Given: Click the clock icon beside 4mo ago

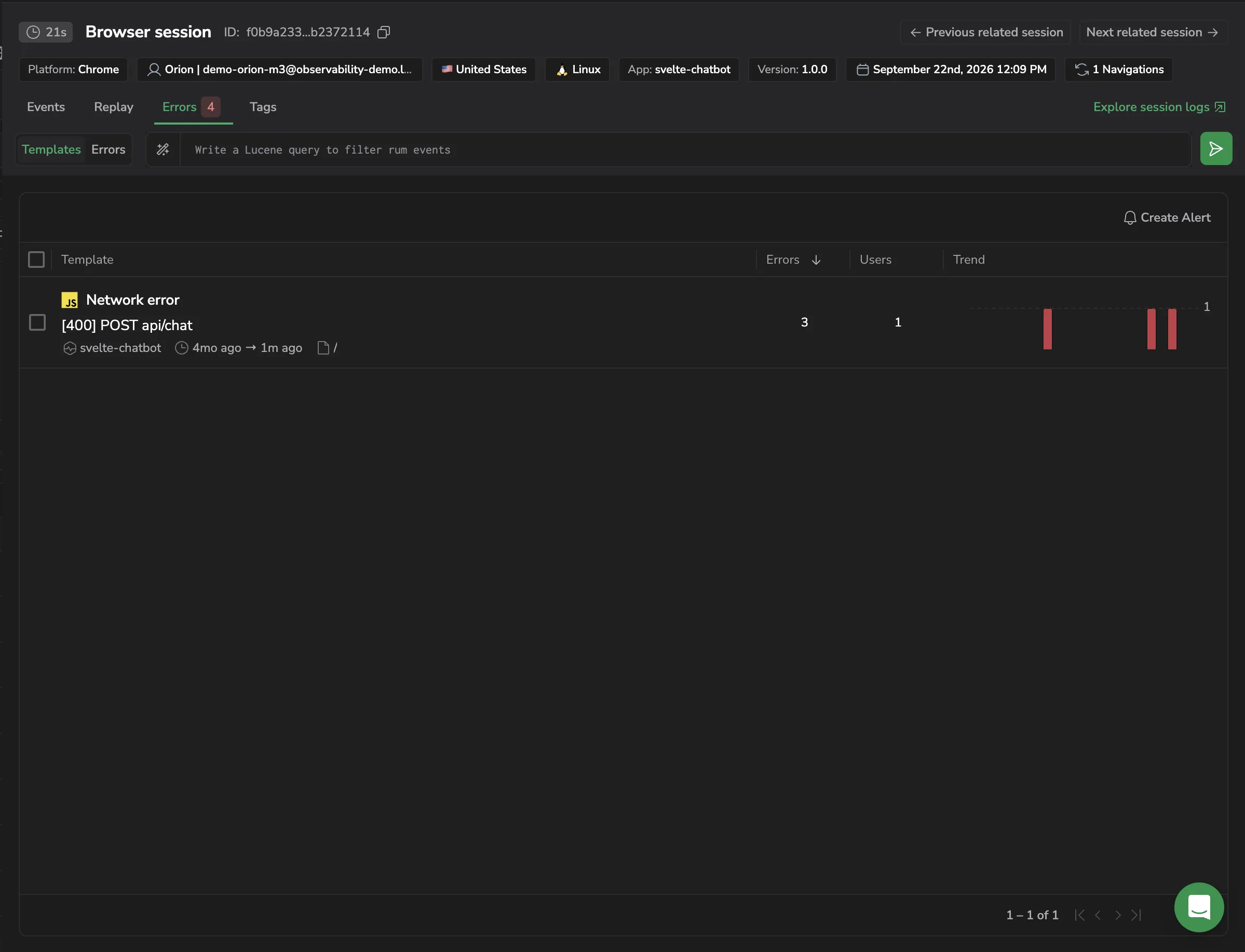Looking at the screenshot, I should 181,348.
